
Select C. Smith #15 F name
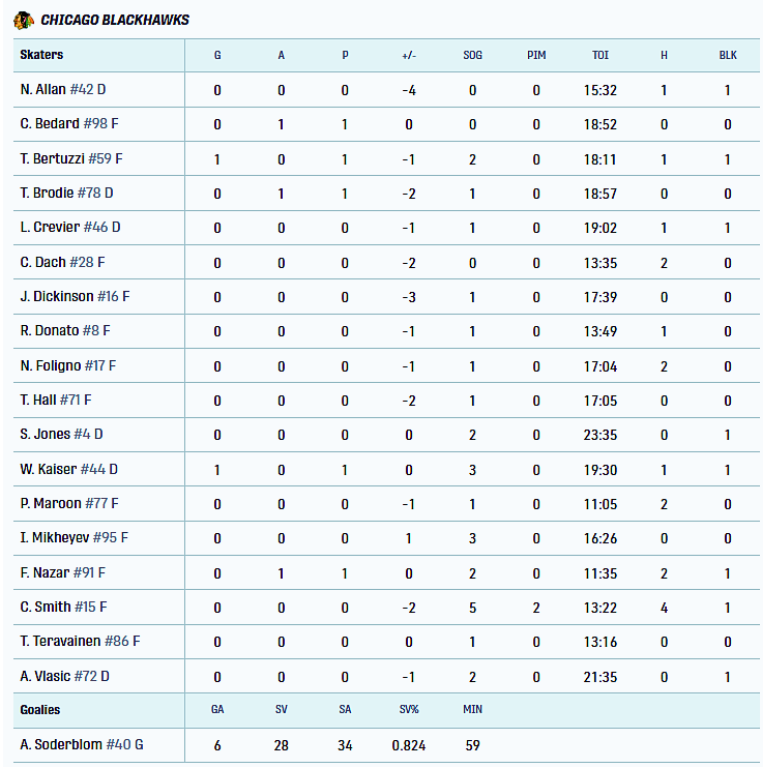click(x=64, y=607)
